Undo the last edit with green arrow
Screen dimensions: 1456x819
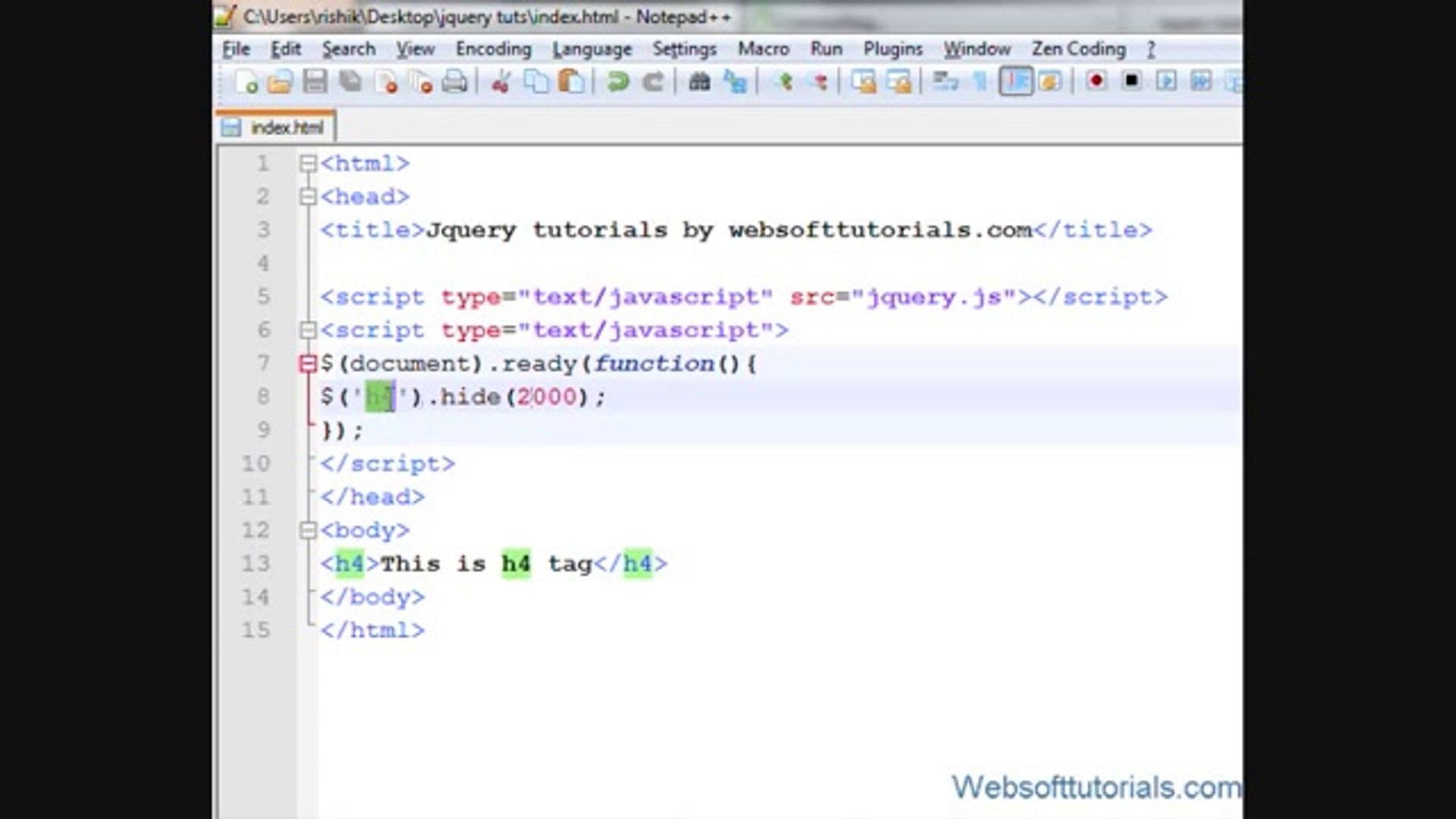tap(618, 82)
